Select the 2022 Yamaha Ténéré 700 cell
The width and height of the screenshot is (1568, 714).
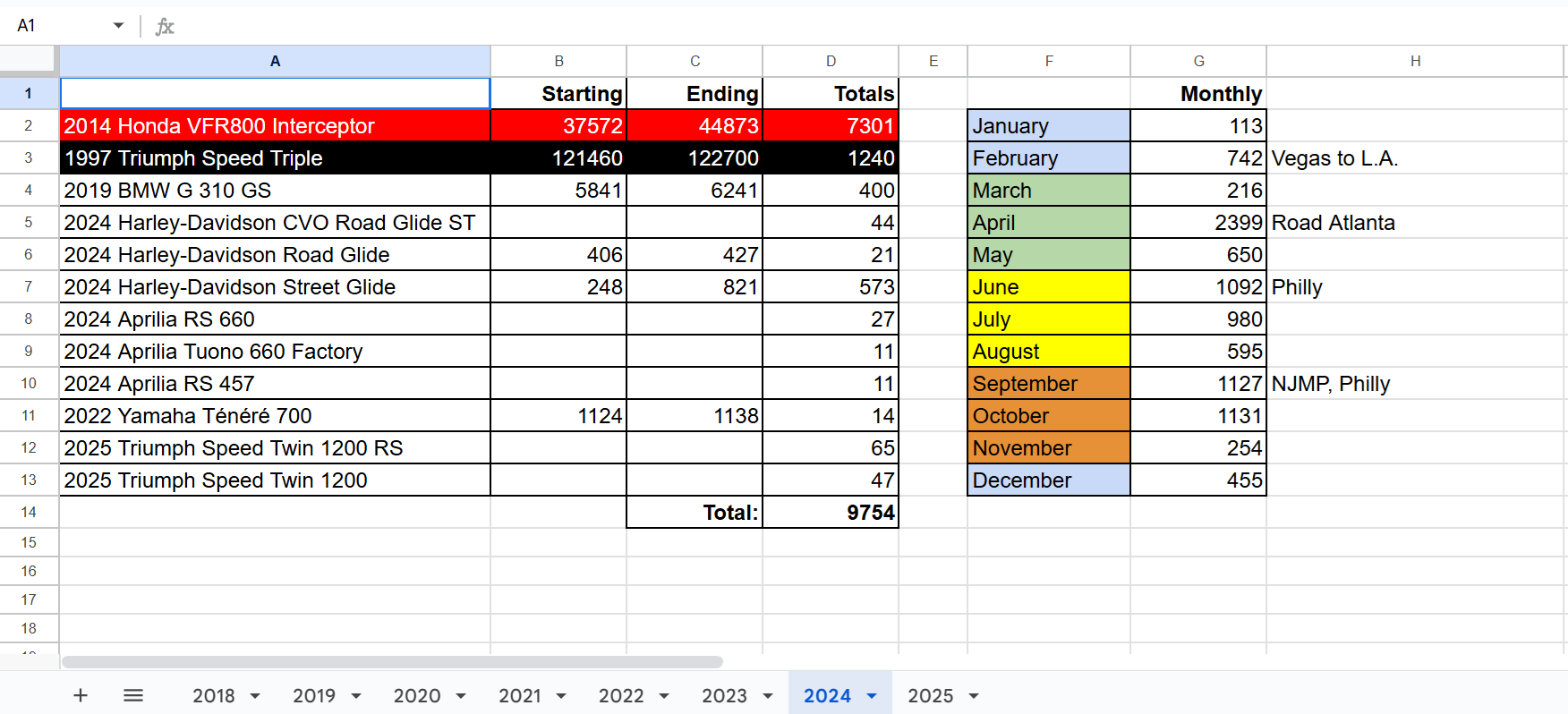pos(275,416)
